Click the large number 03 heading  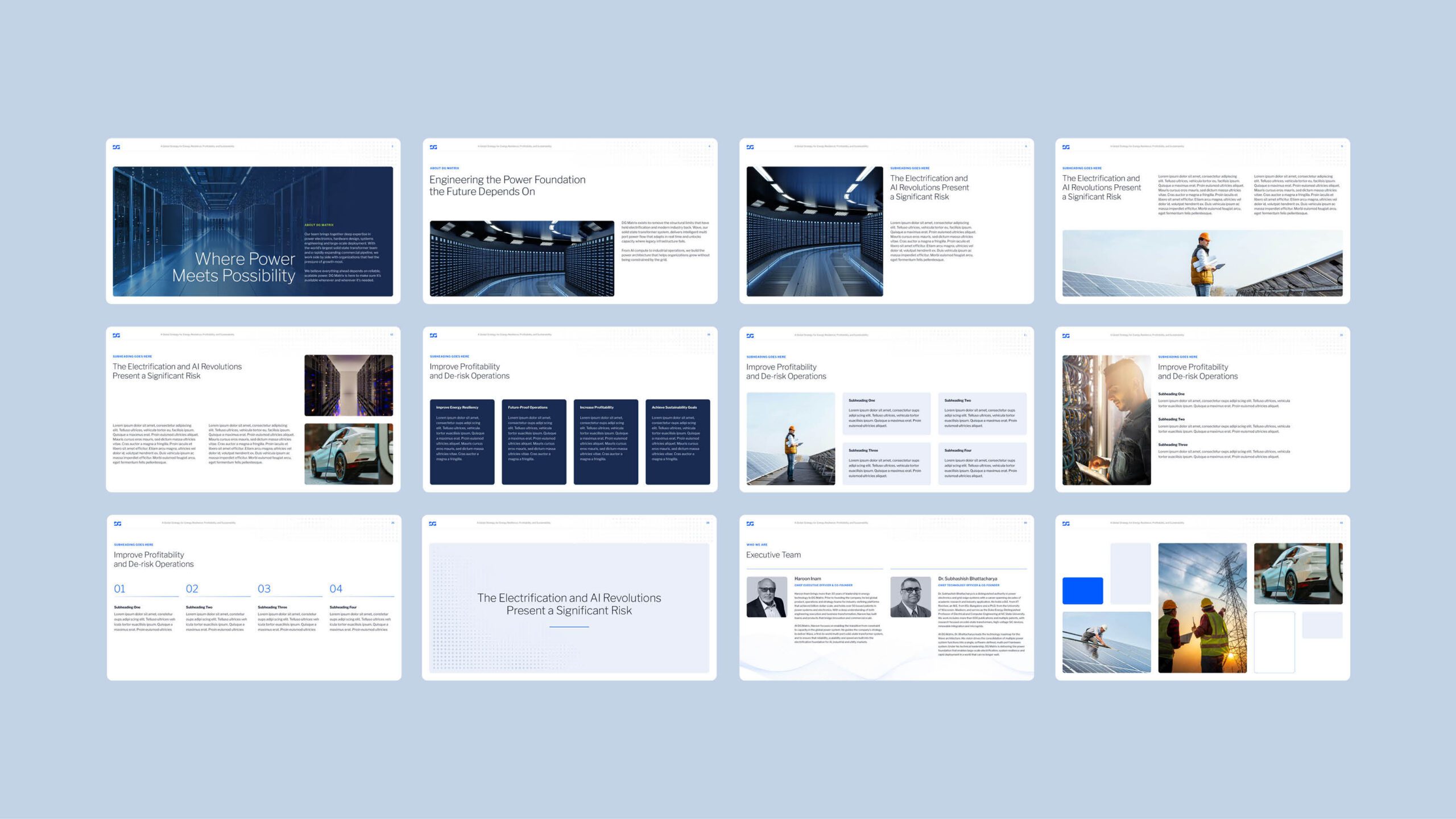coord(264,589)
